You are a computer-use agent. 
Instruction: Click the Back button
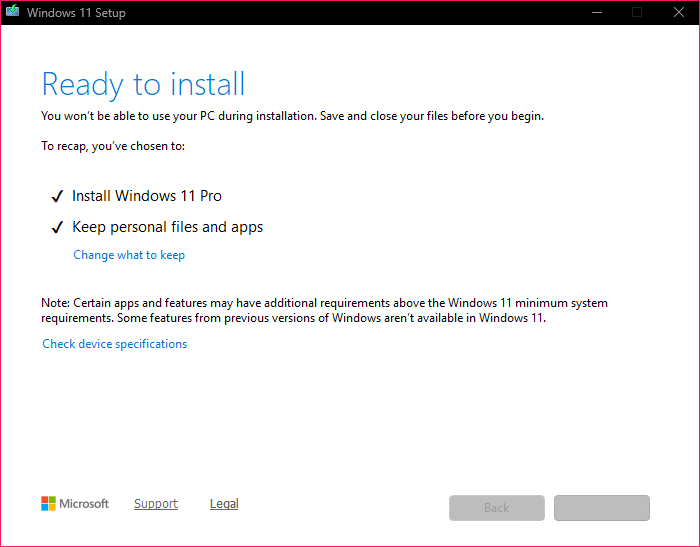point(497,508)
